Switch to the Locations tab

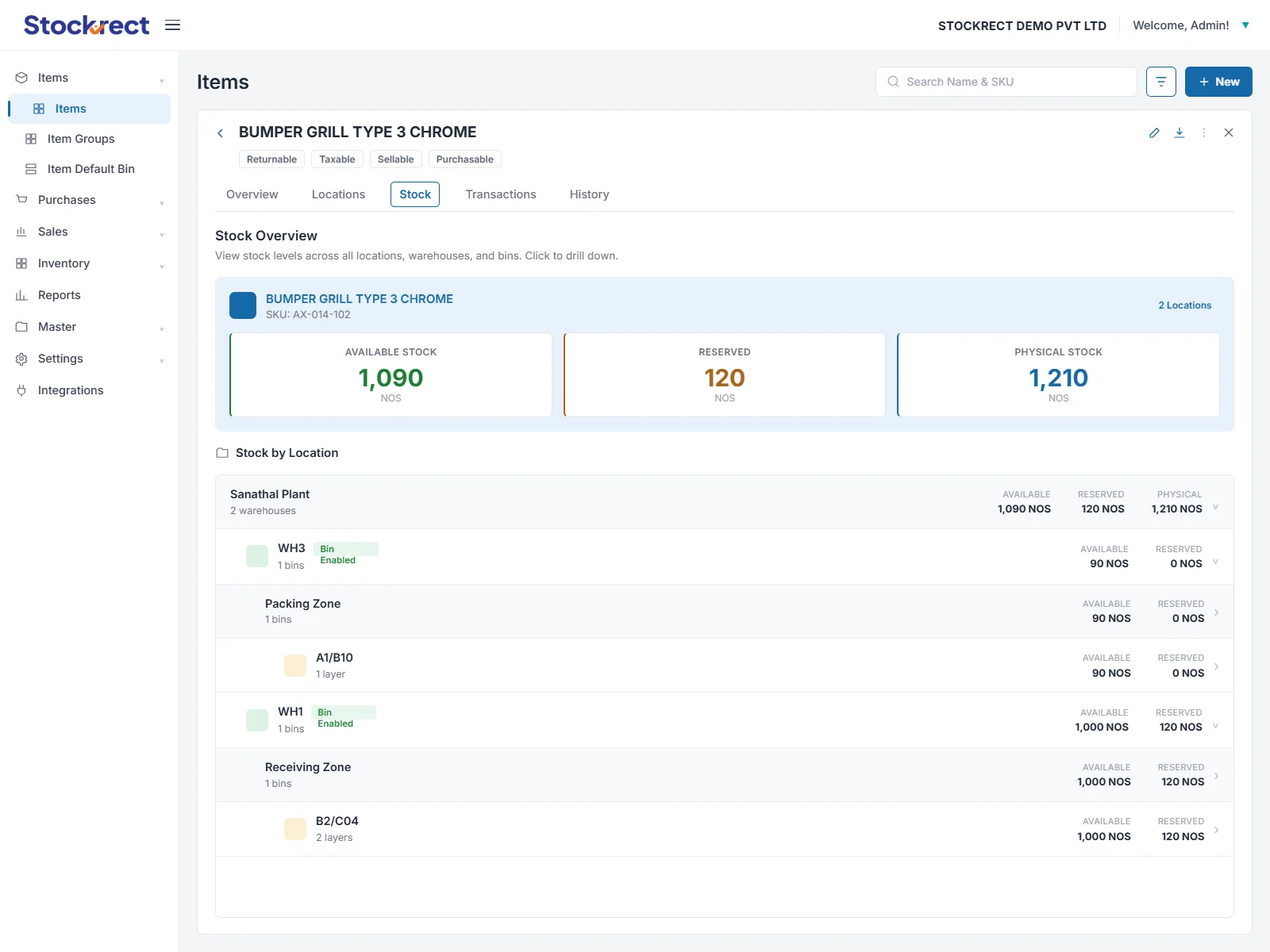tap(338, 194)
